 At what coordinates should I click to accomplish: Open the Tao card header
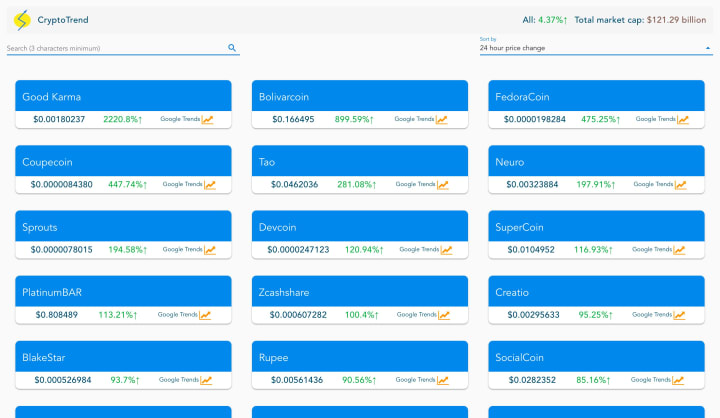pyautogui.click(x=360, y=161)
